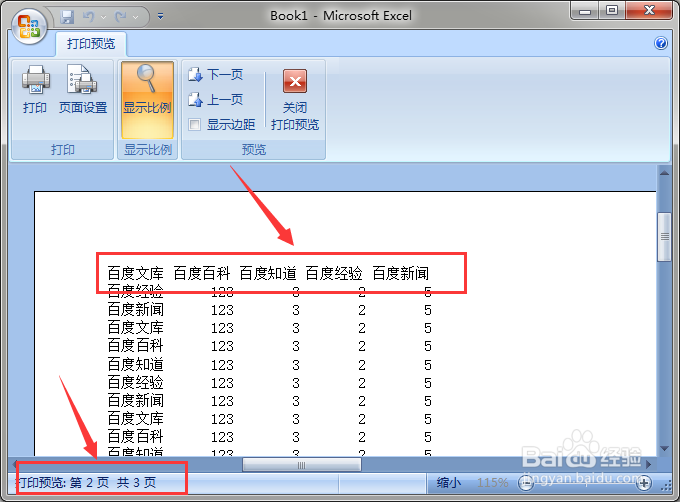Click the vertical scrollbar down arrow
This screenshot has width=680, height=502.
click(664, 449)
